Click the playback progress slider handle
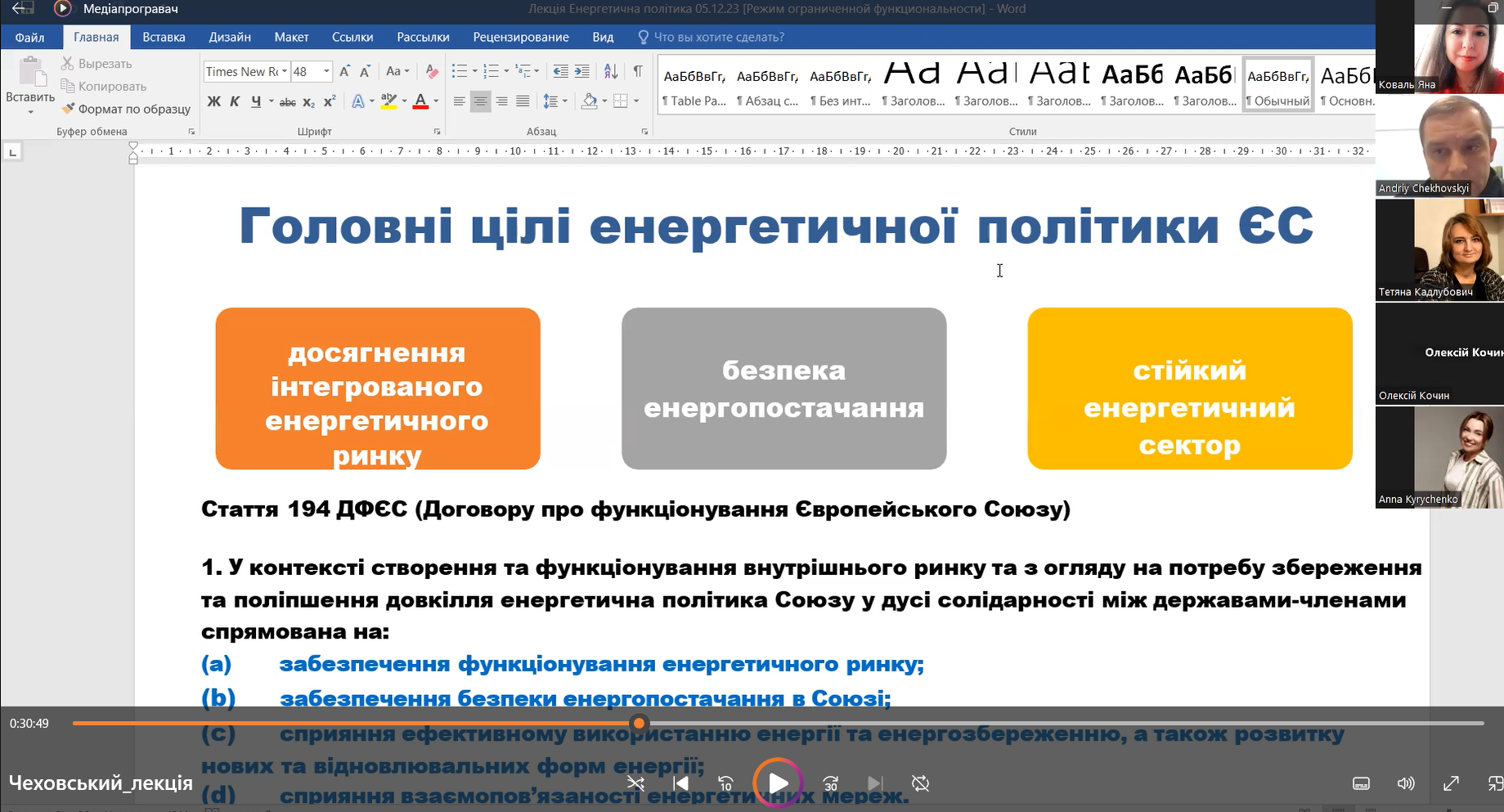The height and width of the screenshot is (812, 1504). click(x=639, y=723)
